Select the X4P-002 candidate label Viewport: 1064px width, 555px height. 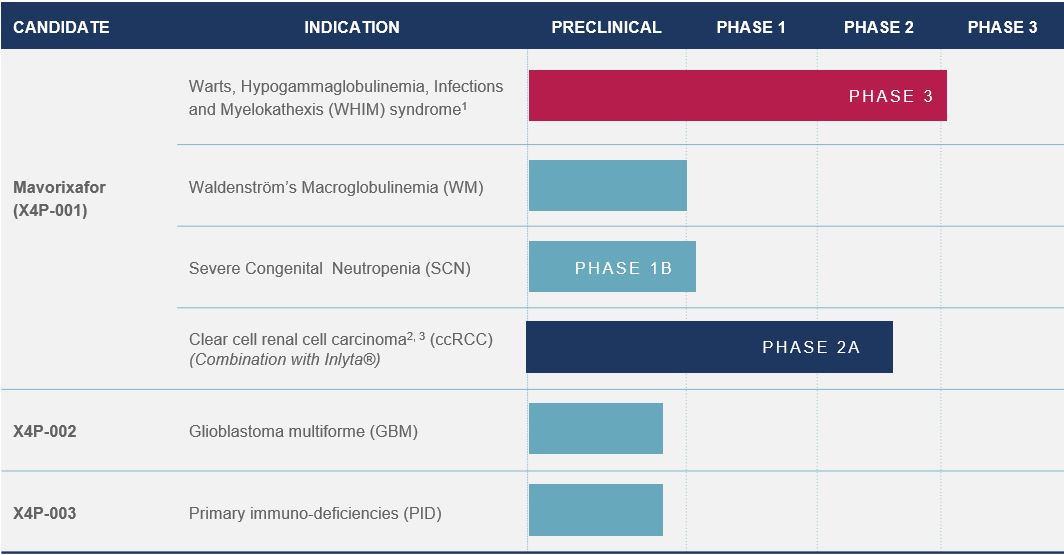tap(45, 432)
